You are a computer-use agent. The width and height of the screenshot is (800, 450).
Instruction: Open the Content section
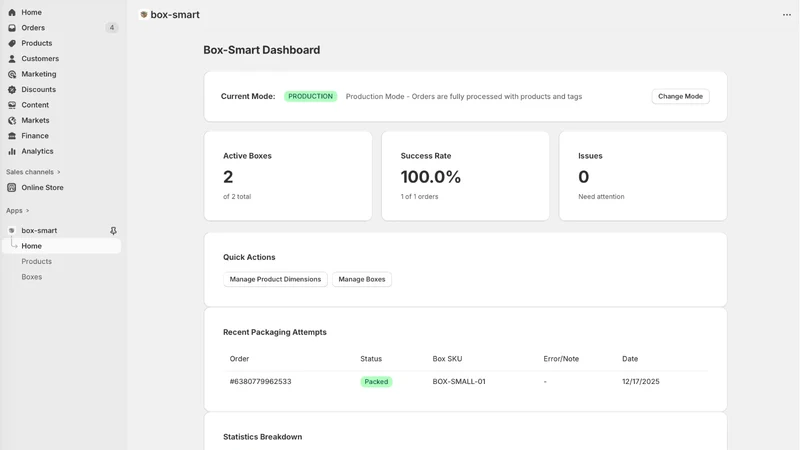tap(35, 105)
